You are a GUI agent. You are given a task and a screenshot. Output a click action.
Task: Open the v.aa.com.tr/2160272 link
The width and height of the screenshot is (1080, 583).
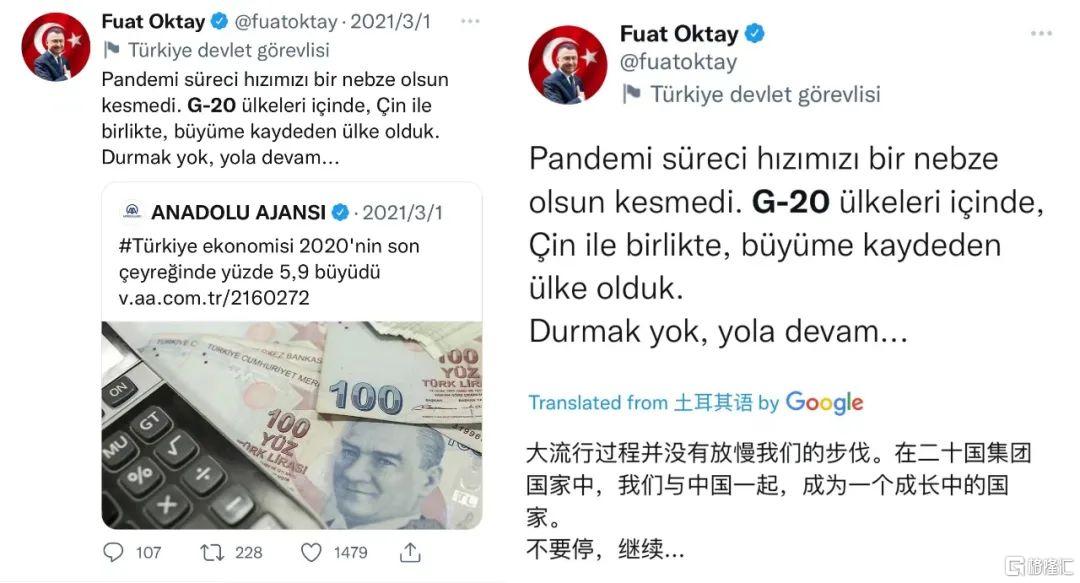click(x=214, y=298)
